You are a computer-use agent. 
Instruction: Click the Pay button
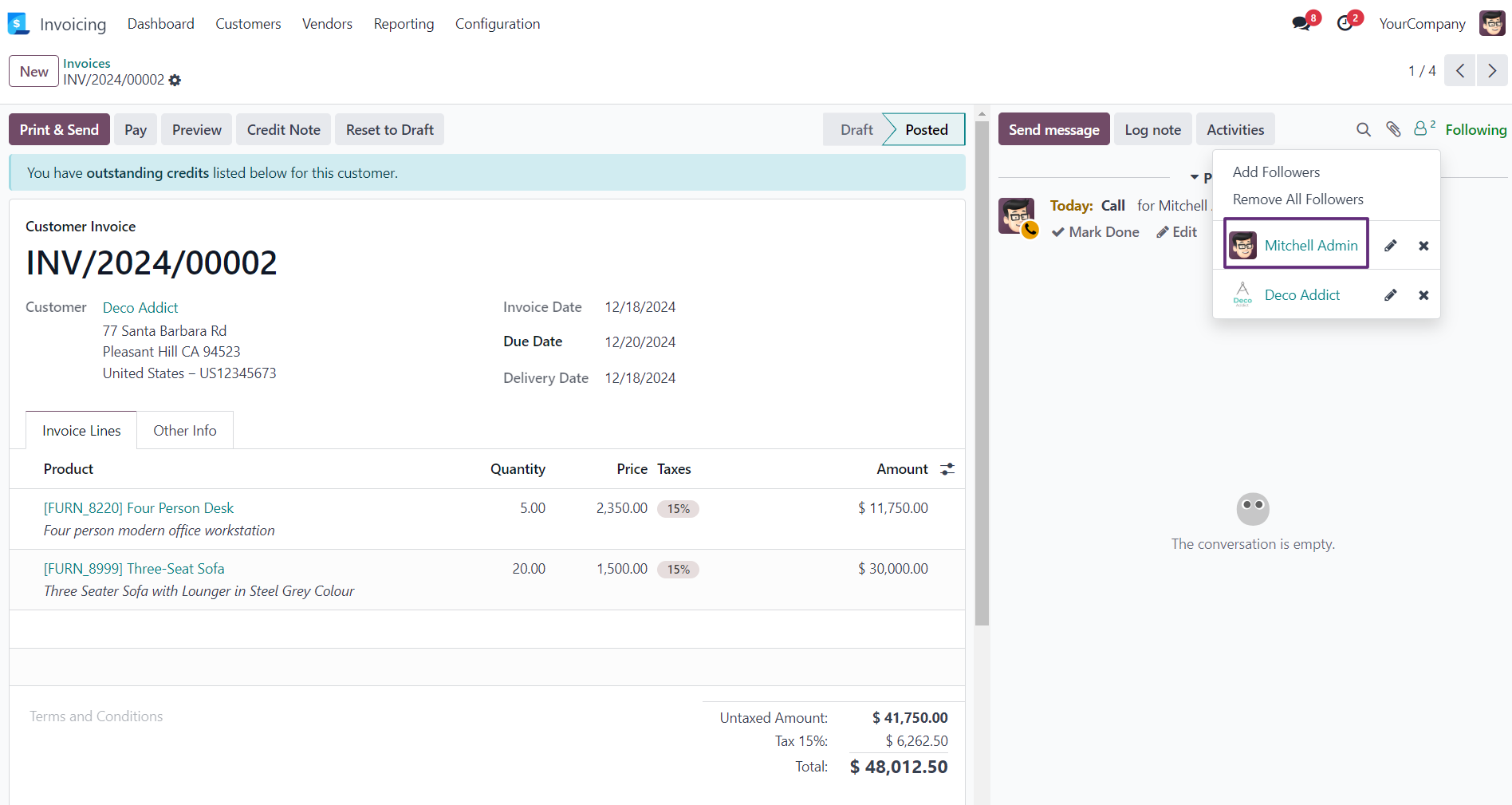click(136, 129)
